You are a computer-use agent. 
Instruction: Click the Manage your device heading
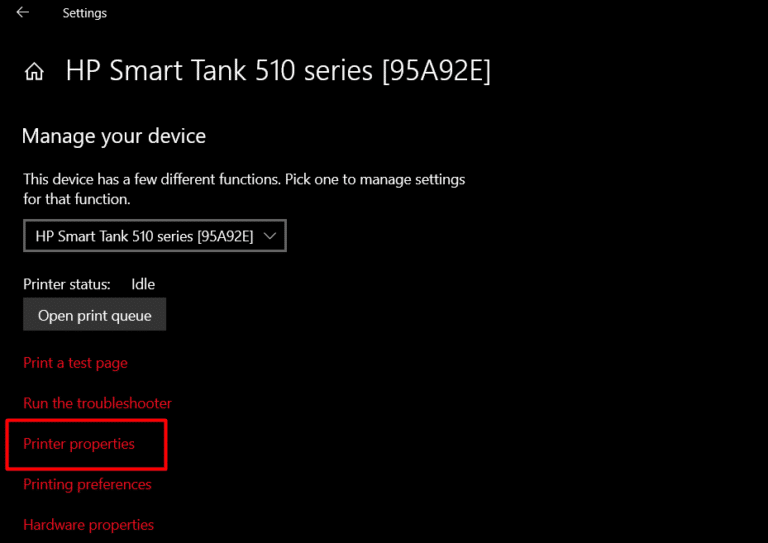click(x=113, y=136)
